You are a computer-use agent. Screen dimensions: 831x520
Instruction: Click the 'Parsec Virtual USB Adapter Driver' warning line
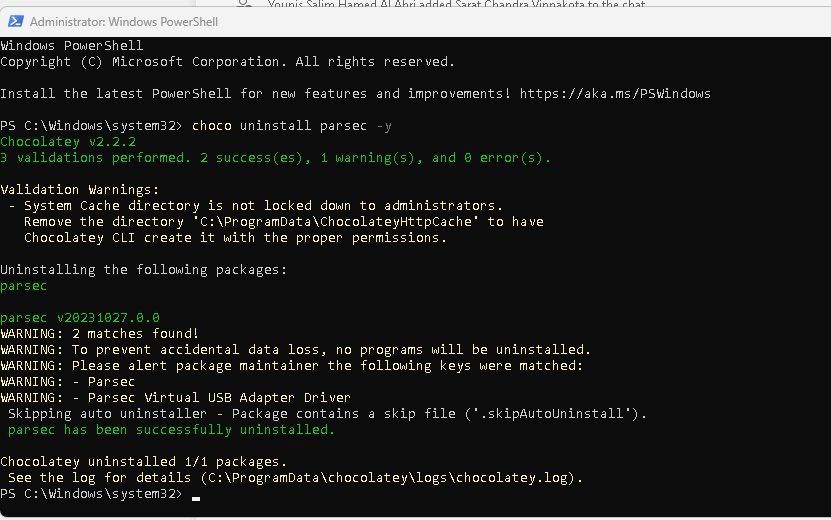(x=175, y=398)
